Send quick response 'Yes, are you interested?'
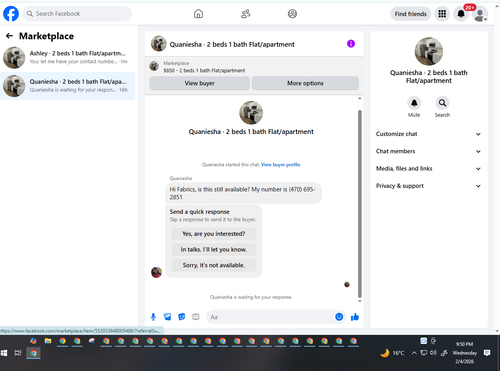The height and width of the screenshot is (371, 500). (214, 234)
